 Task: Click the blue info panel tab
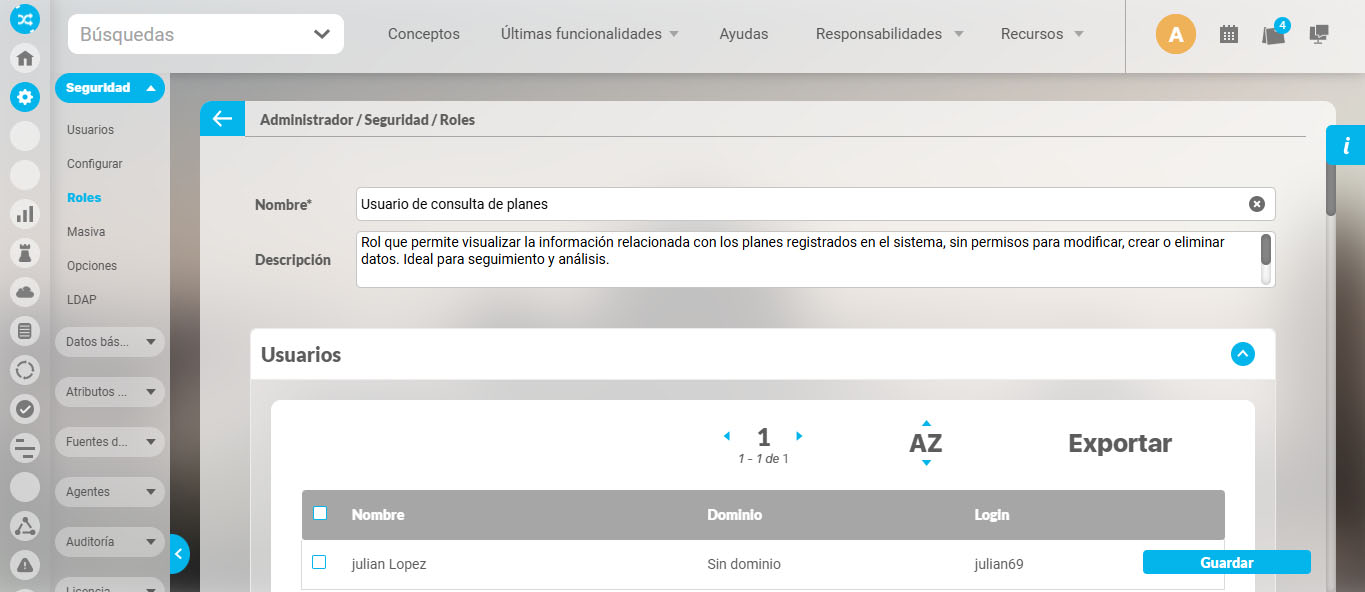(x=1345, y=145)
